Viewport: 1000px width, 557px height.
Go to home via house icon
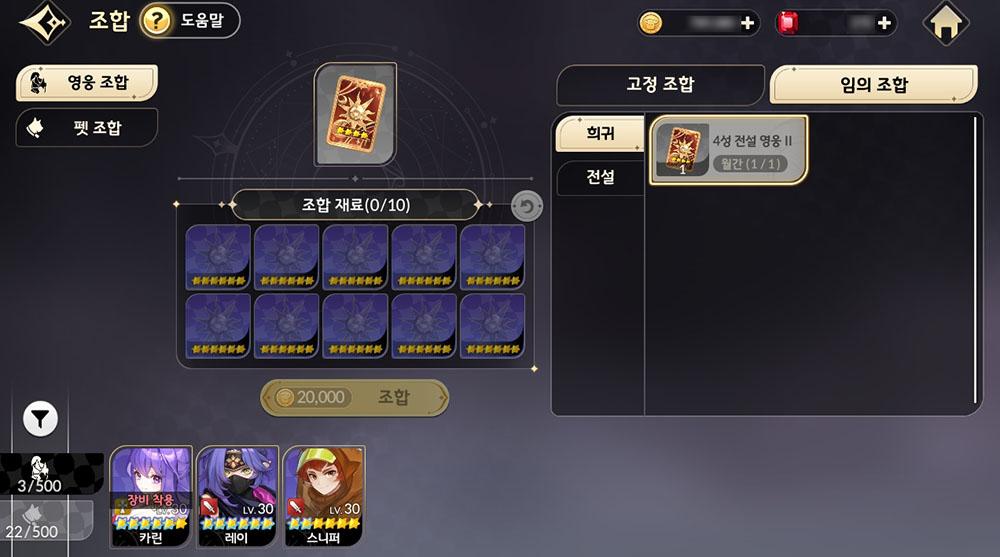pyautogui.click(x=945, y=24)
